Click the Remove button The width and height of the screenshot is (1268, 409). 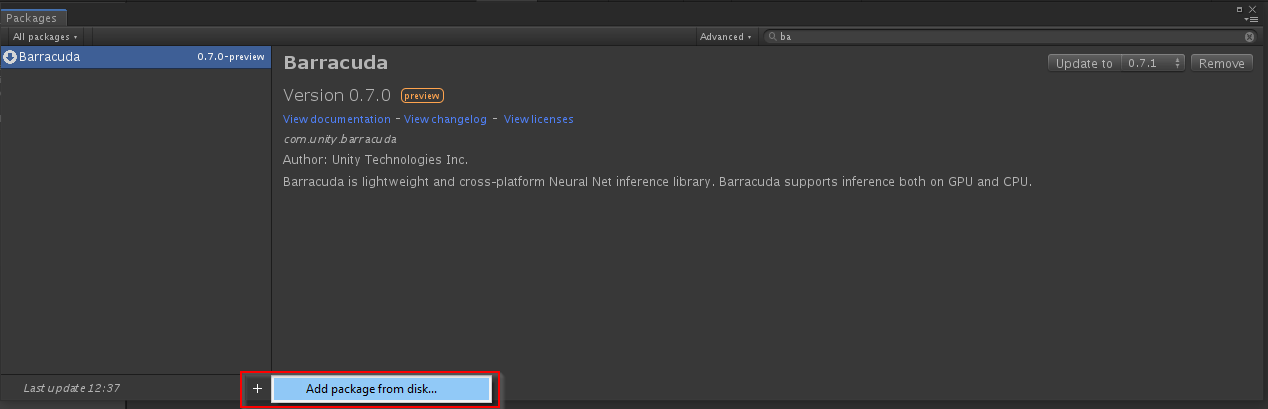click(x=1221, y=63)
